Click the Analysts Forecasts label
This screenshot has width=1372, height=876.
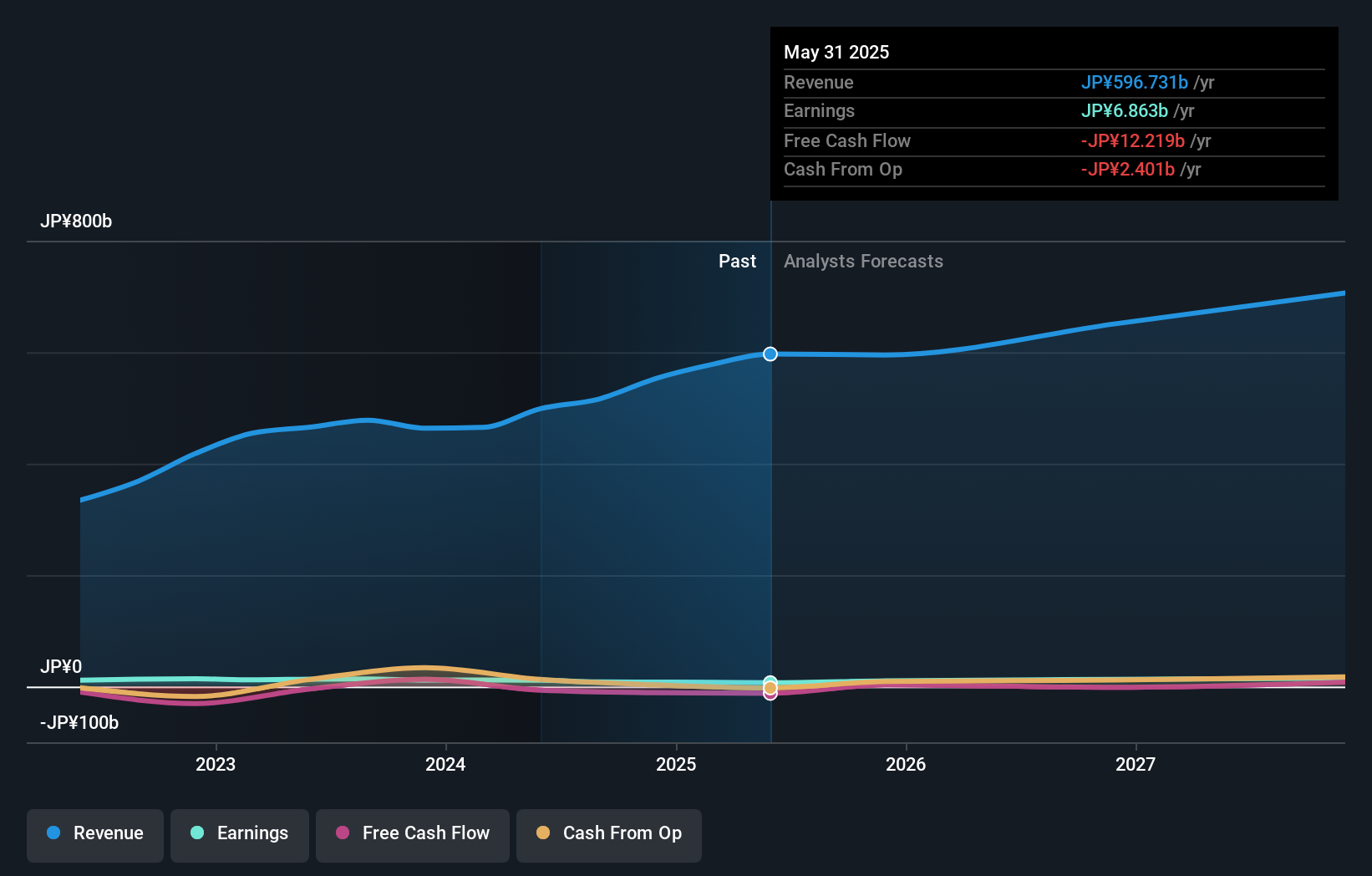[x=863, y=262]
